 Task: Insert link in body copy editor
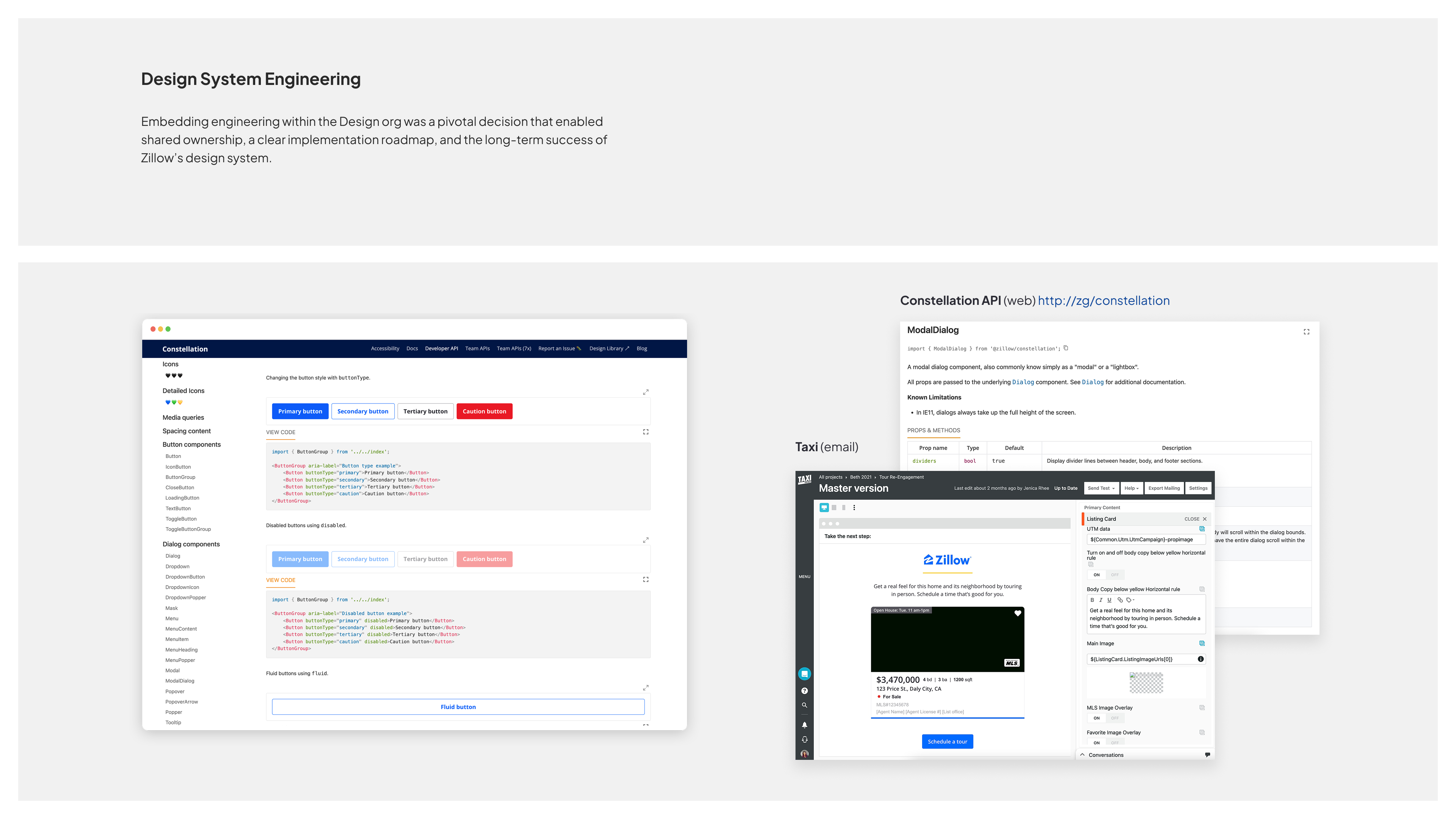pyautogui.click(x=1120, y=600)
